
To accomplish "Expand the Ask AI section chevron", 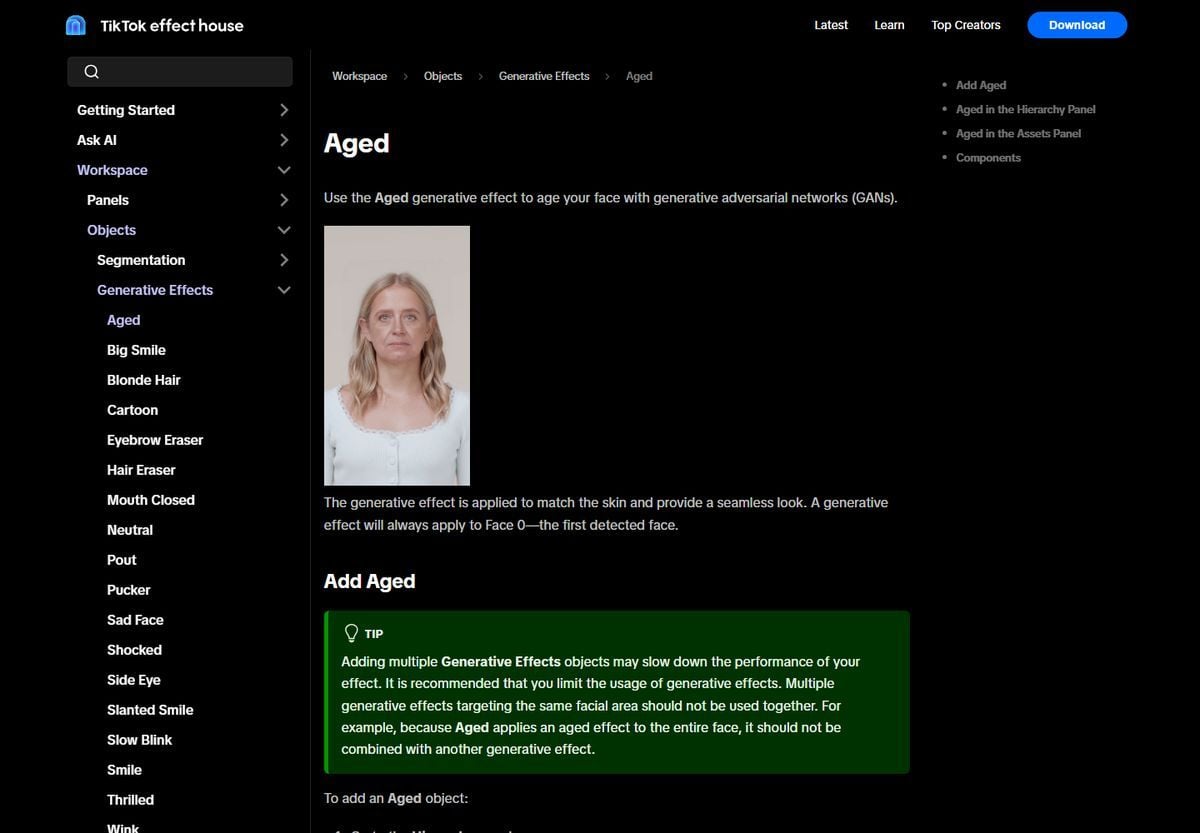I will pyautogui.click(x=284, y=140).
